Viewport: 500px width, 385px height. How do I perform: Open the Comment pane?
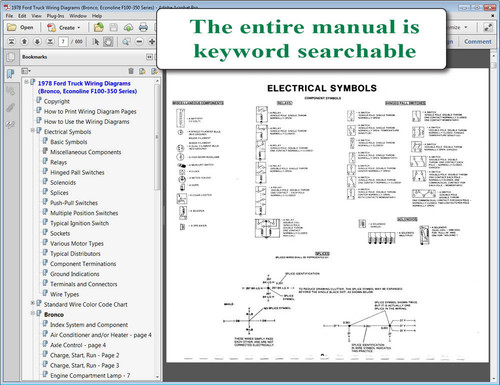tap(477, 42)
